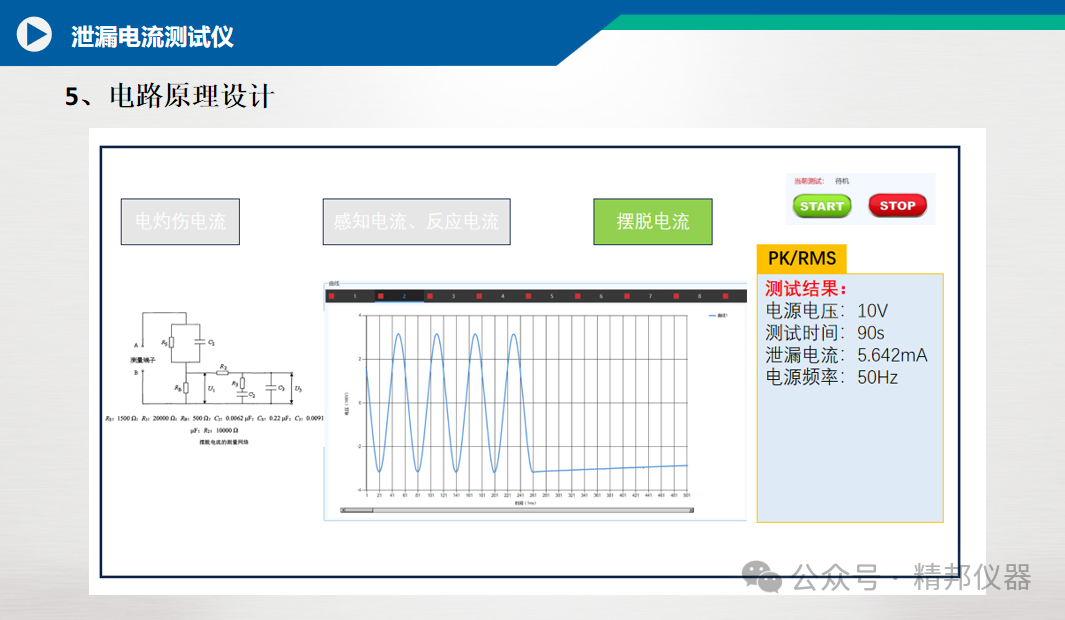Click the red square icon of curve tab 3

click(430, 296)
